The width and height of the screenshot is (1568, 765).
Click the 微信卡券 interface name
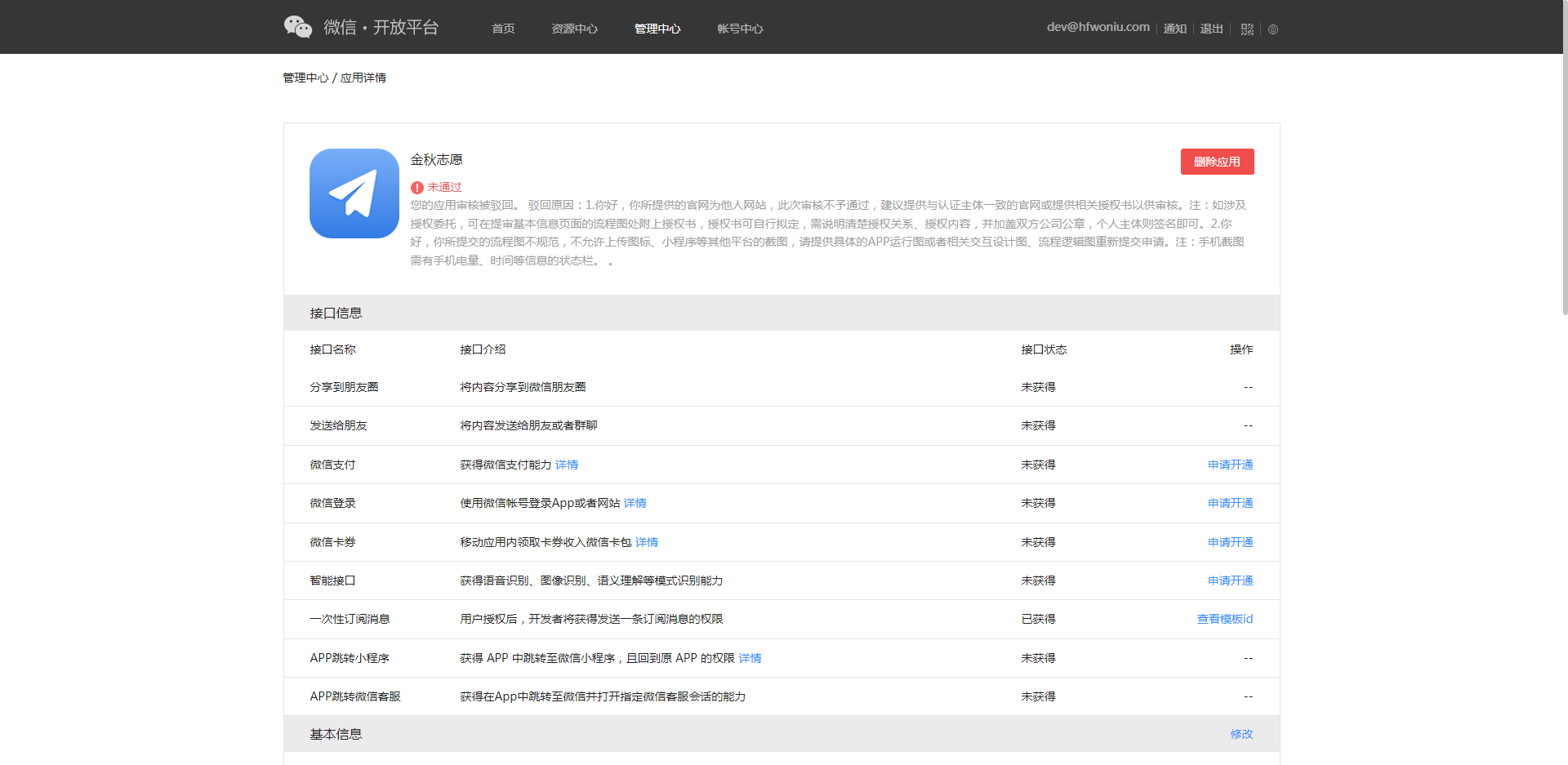332,542
